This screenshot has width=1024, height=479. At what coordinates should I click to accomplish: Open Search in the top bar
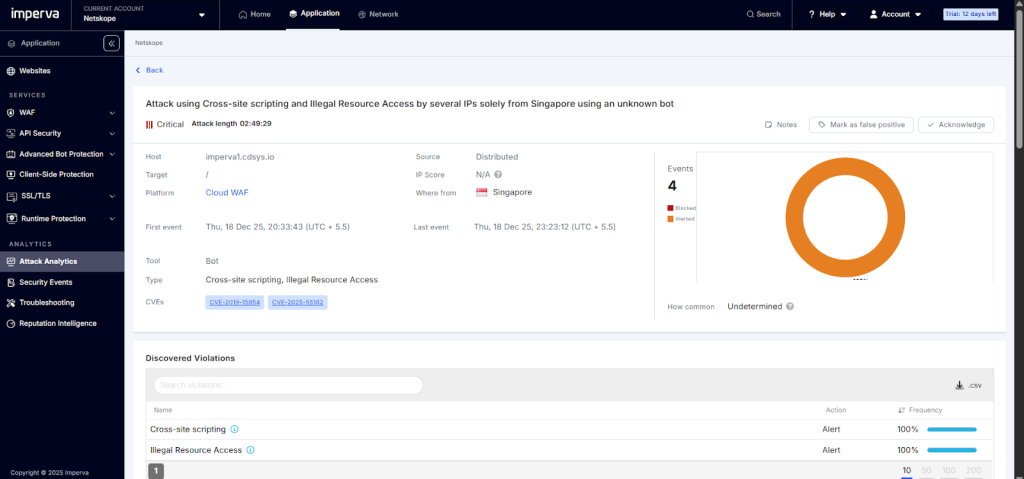(763, 14)
